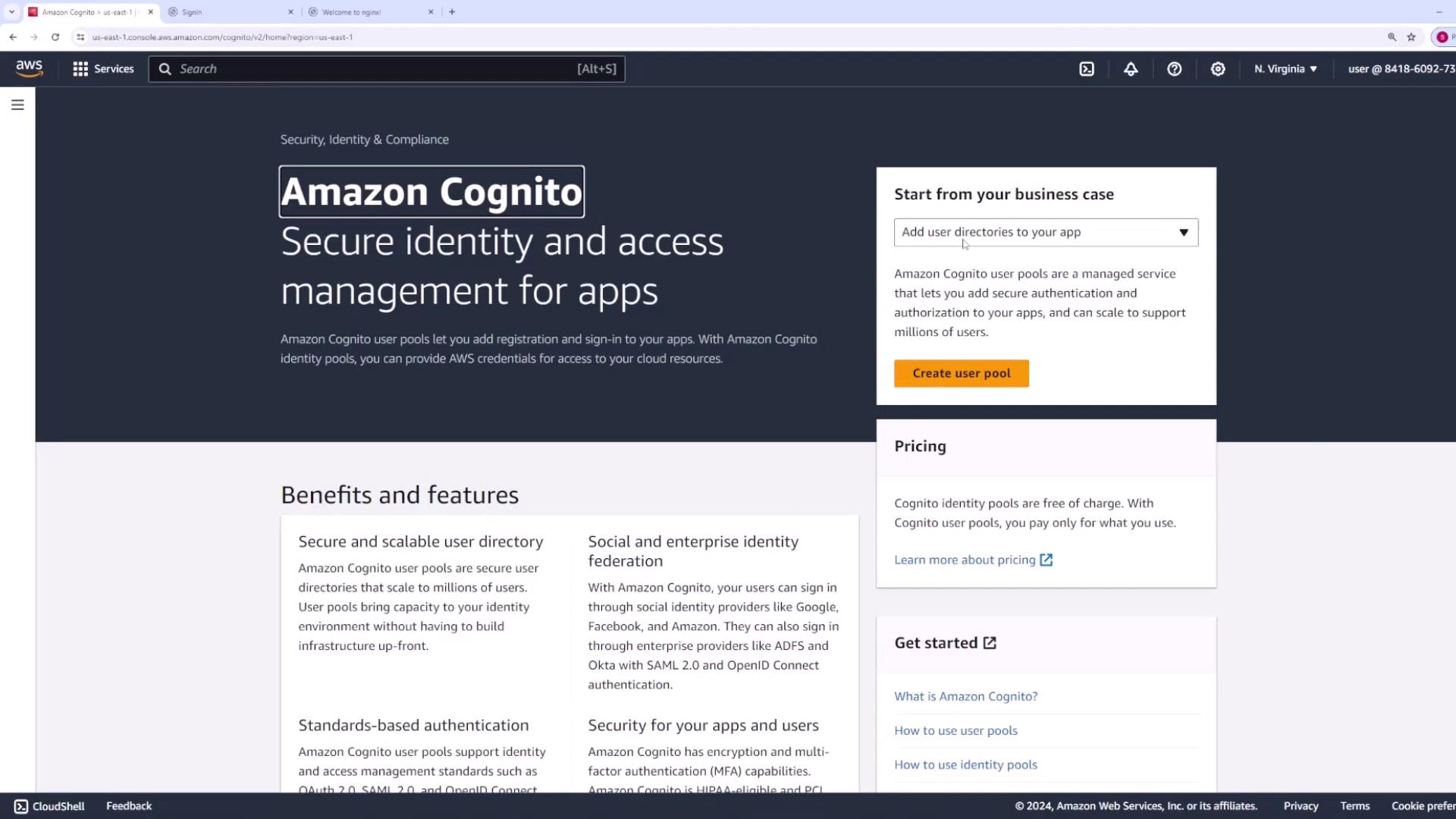Open the Services grid menu
The image size is (1456, 819).
click(x=103, y=69)
